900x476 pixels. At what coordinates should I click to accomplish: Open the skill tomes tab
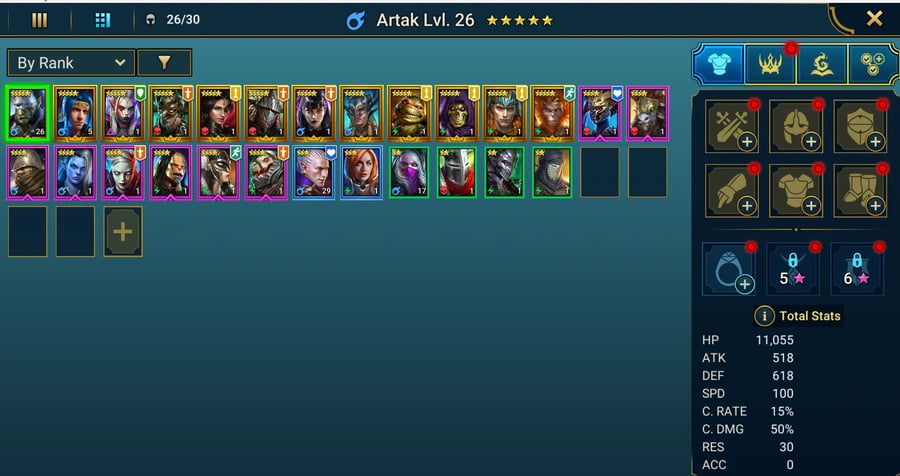coord(822,65)
